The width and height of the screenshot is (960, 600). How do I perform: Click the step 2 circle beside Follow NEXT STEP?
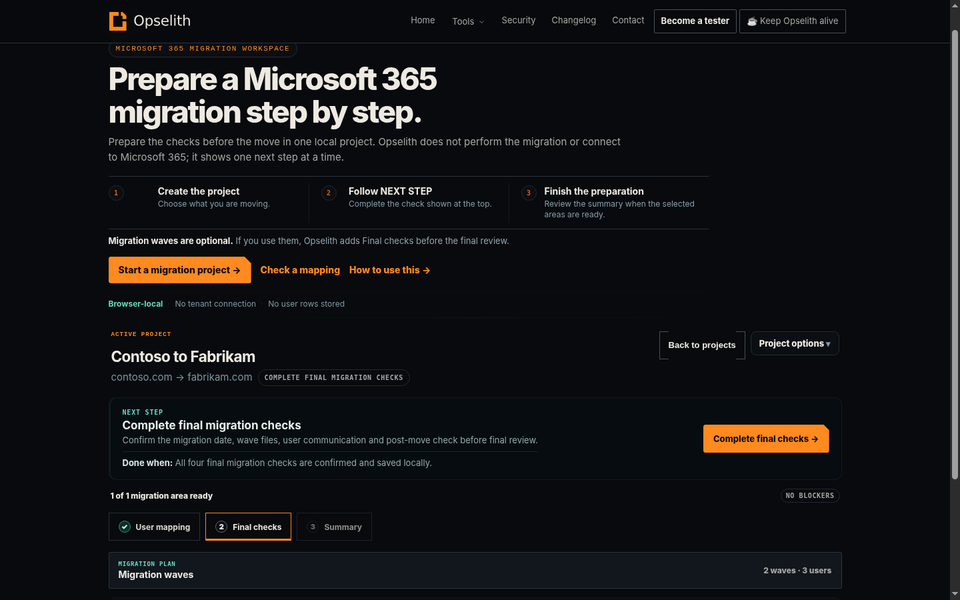coord(329,193)
